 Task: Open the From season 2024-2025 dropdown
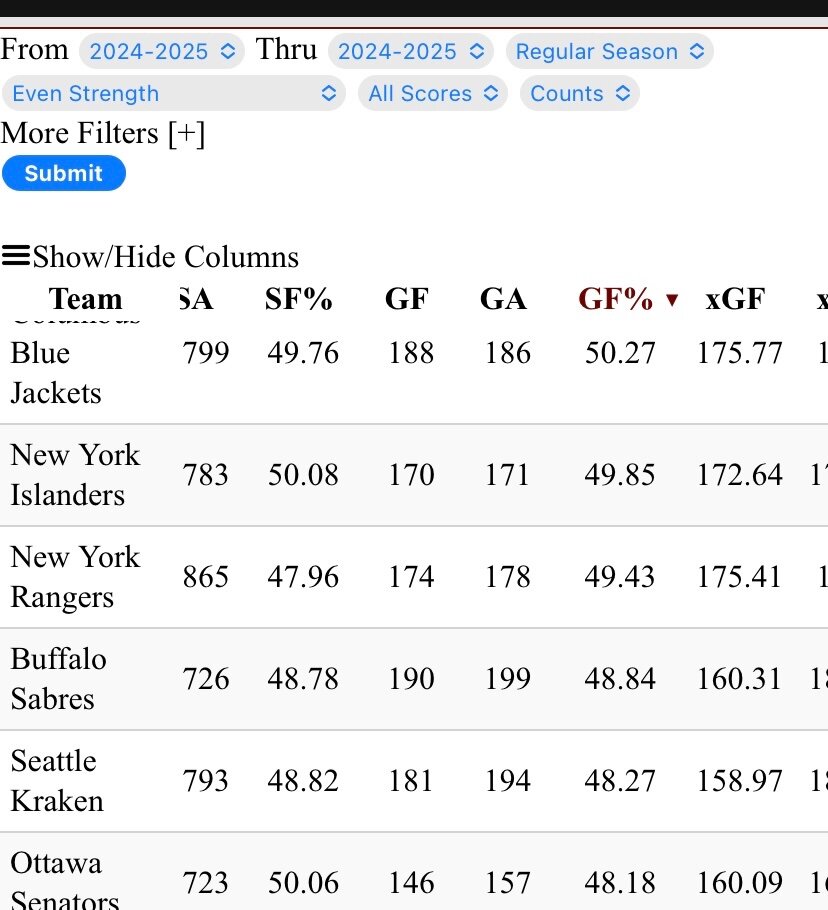(162, 51)
